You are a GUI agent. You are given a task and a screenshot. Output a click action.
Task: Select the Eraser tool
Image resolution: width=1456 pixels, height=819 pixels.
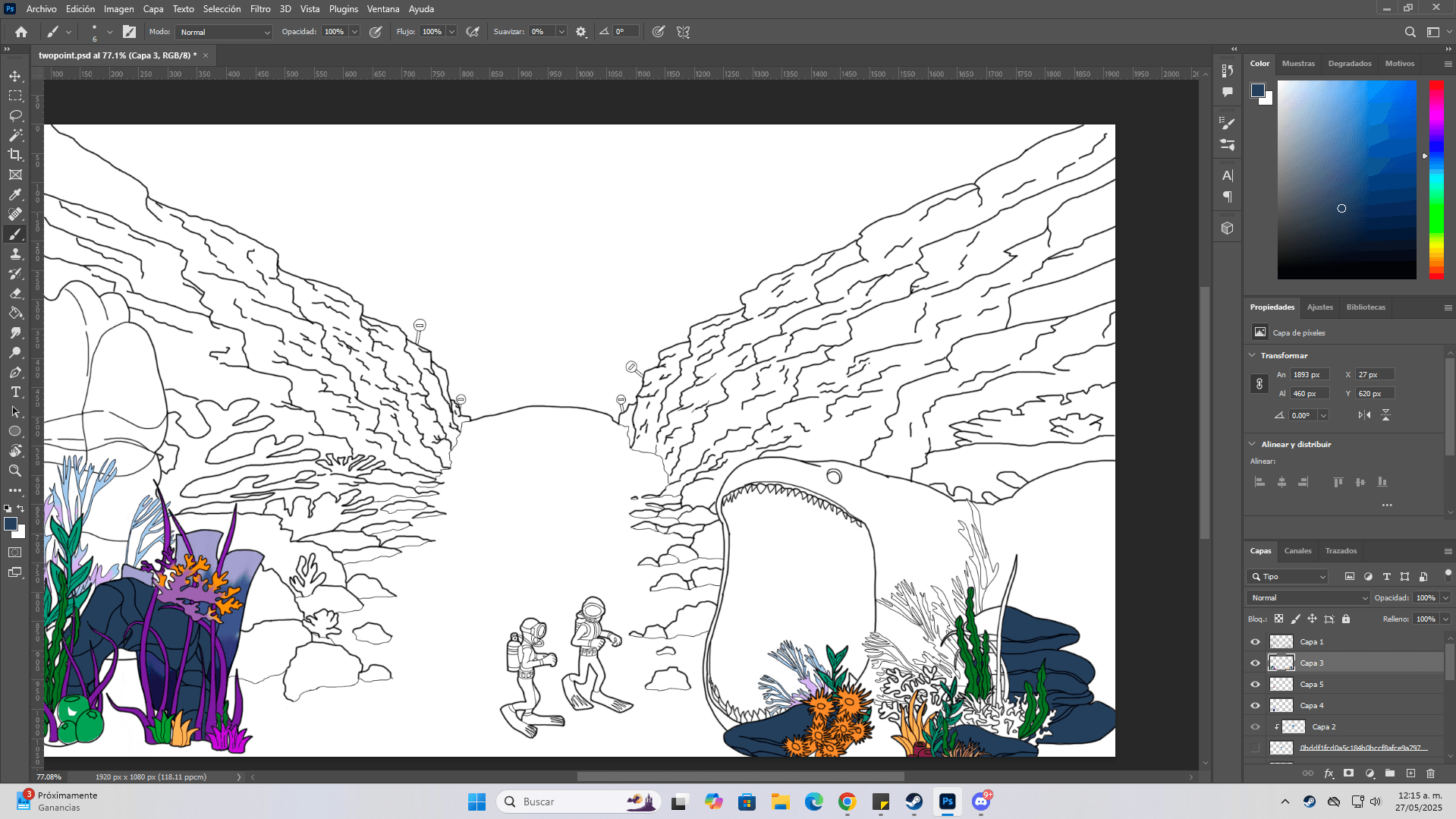pos(15,293)
